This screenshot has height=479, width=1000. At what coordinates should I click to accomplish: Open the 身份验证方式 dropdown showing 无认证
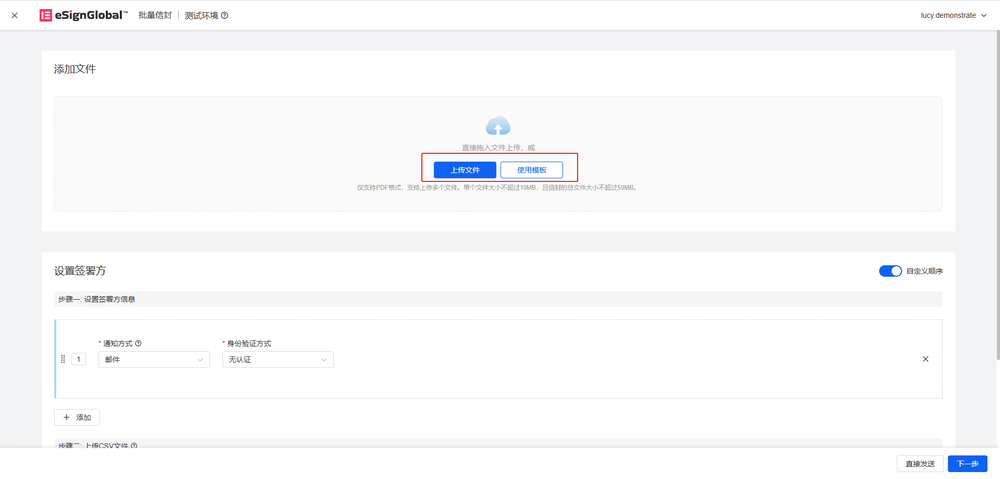pyautogui.click(x=277, y=360)
